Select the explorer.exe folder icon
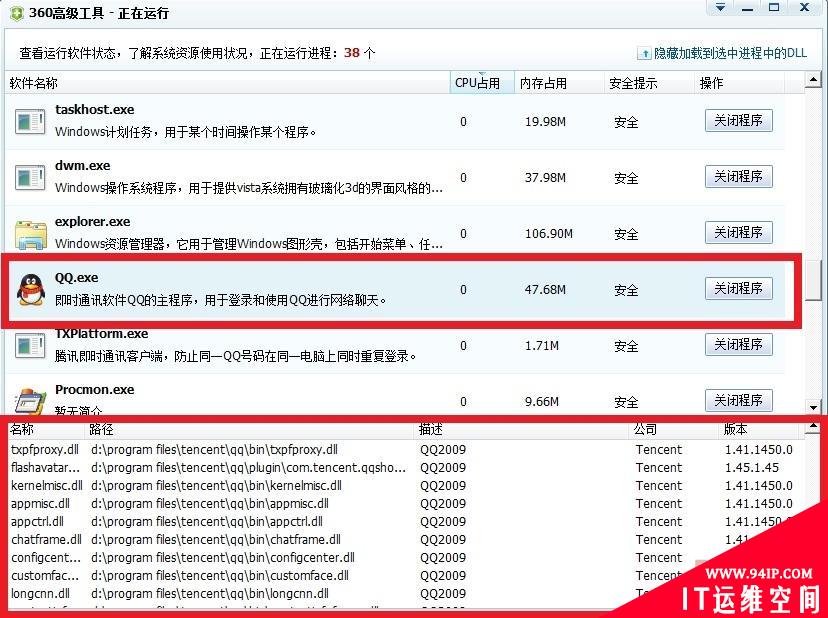 31,235
